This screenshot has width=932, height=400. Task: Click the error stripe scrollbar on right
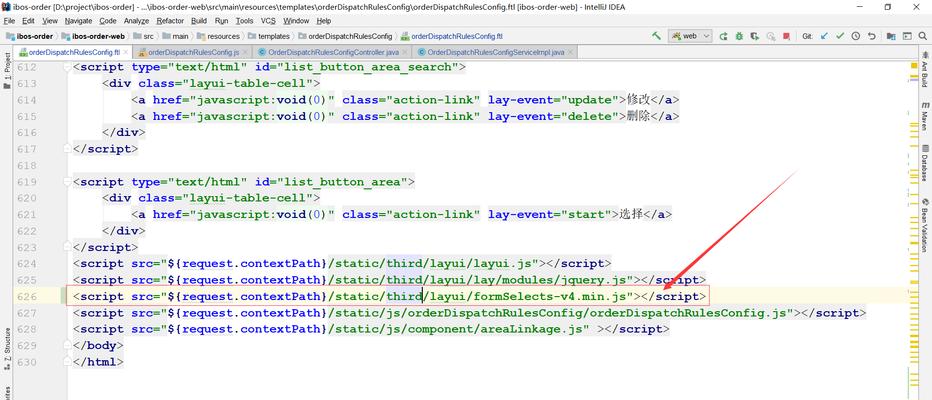(x=914, y=229)
